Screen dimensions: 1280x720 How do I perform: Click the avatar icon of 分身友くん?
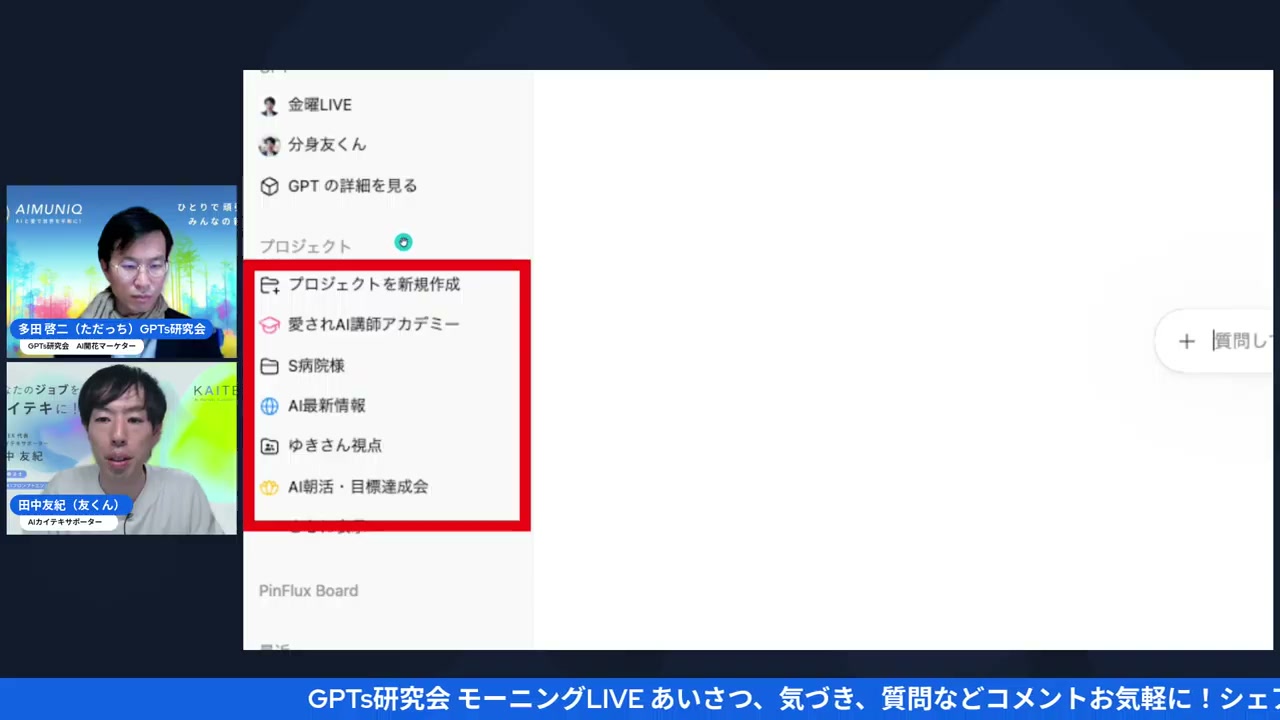tap(269, 145)
